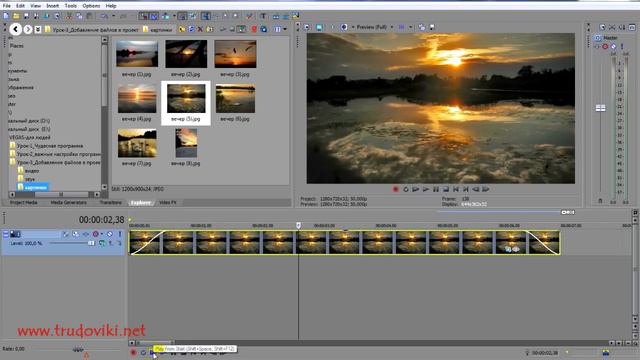Image resolution: width=640 pixels, height=360 pixels.
Task: Adjust the video track Level slider
Action: click(91, 243)
